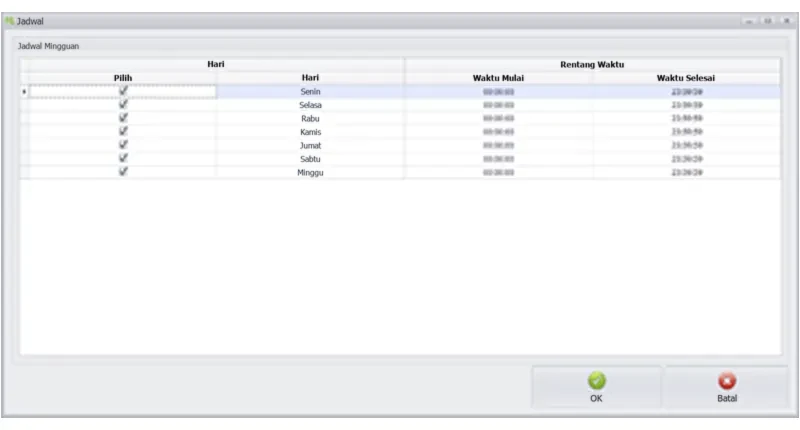This screenshot has width=800, height=430.
Task: Toggle the Selasa day checkbox
Action: point(123,104)
